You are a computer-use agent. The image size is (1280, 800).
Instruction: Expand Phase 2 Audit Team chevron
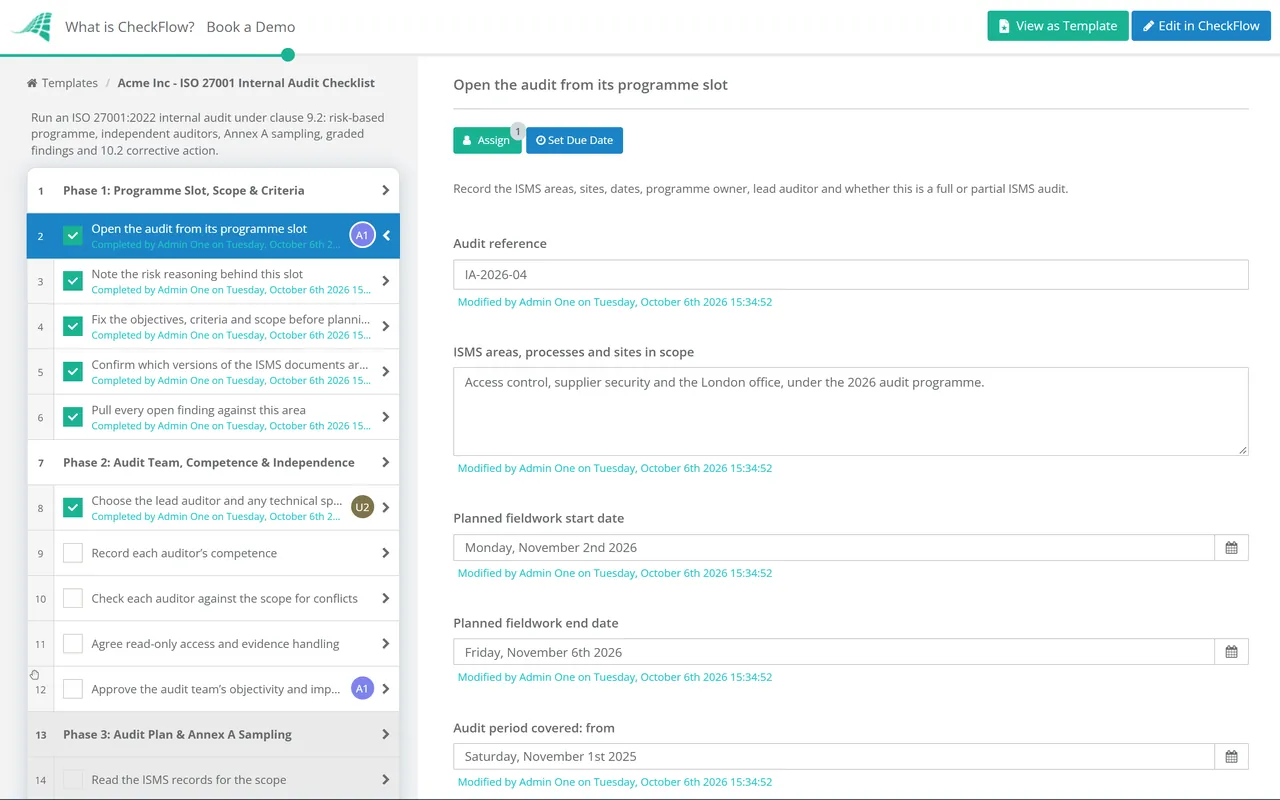[x=386, y=462]
